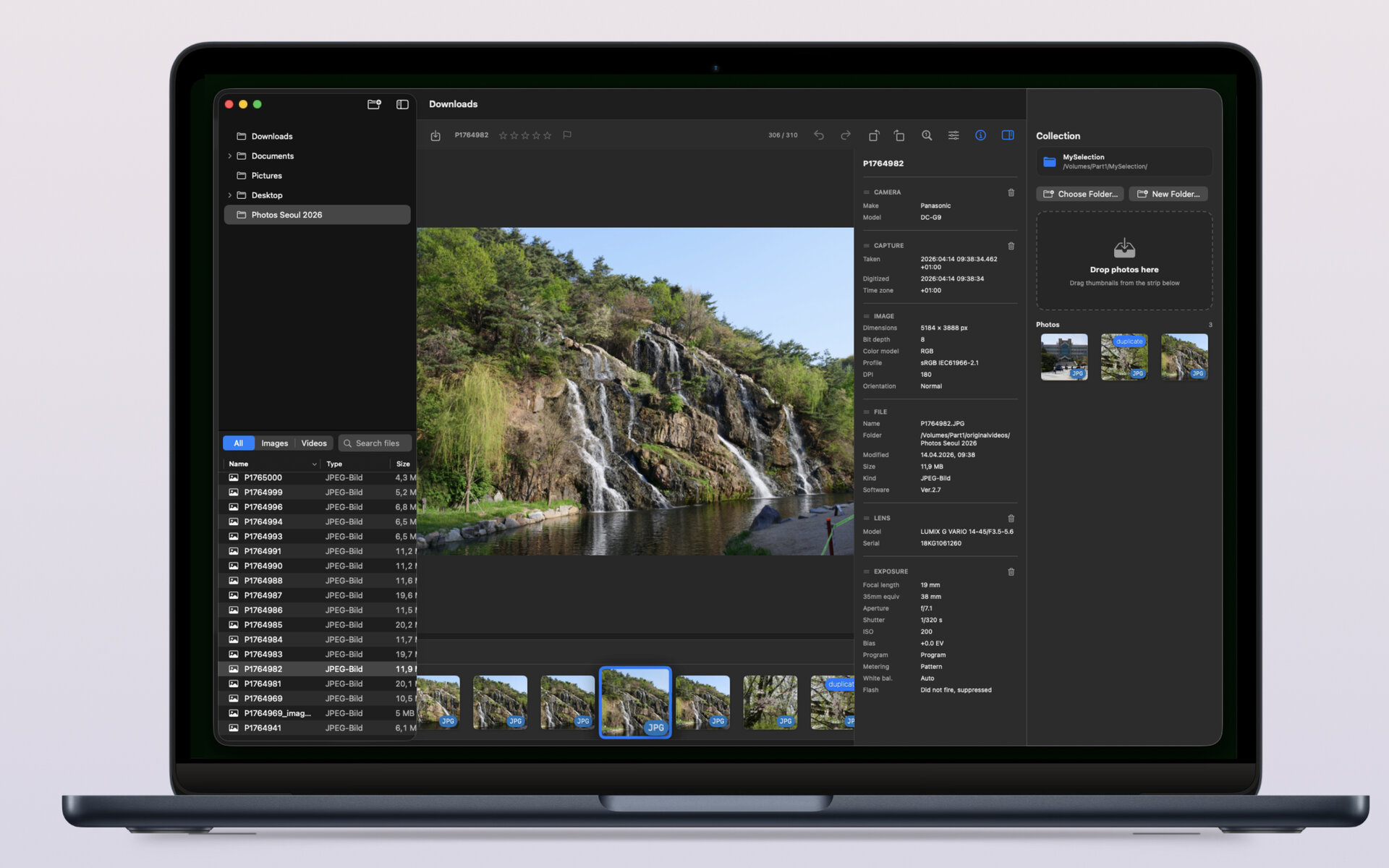Click the New Folder… button
Viewport: 1389px width, 868px height.
tap(1168, 194)
